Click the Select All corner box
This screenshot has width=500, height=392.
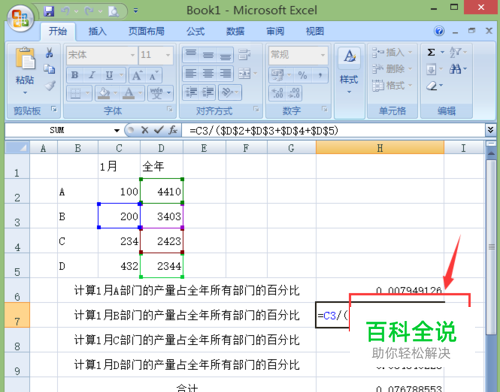coord(17,148)
